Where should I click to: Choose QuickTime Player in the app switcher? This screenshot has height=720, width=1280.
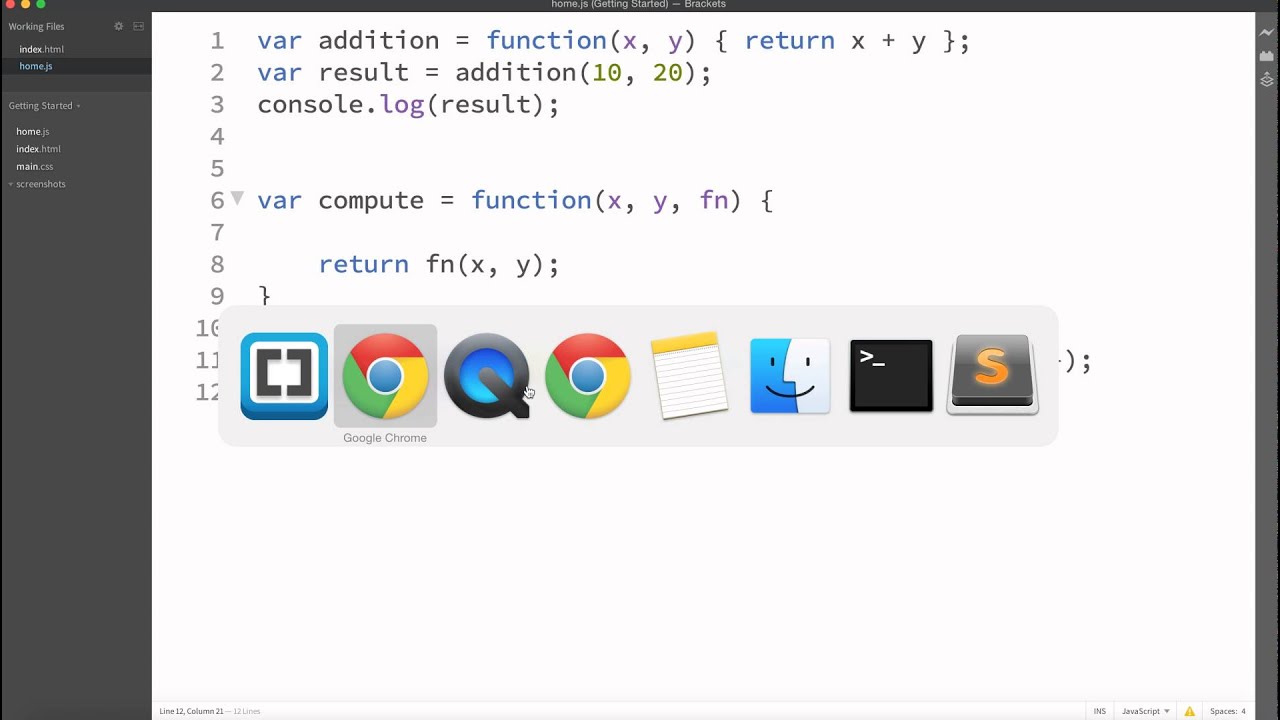(487, 376)
